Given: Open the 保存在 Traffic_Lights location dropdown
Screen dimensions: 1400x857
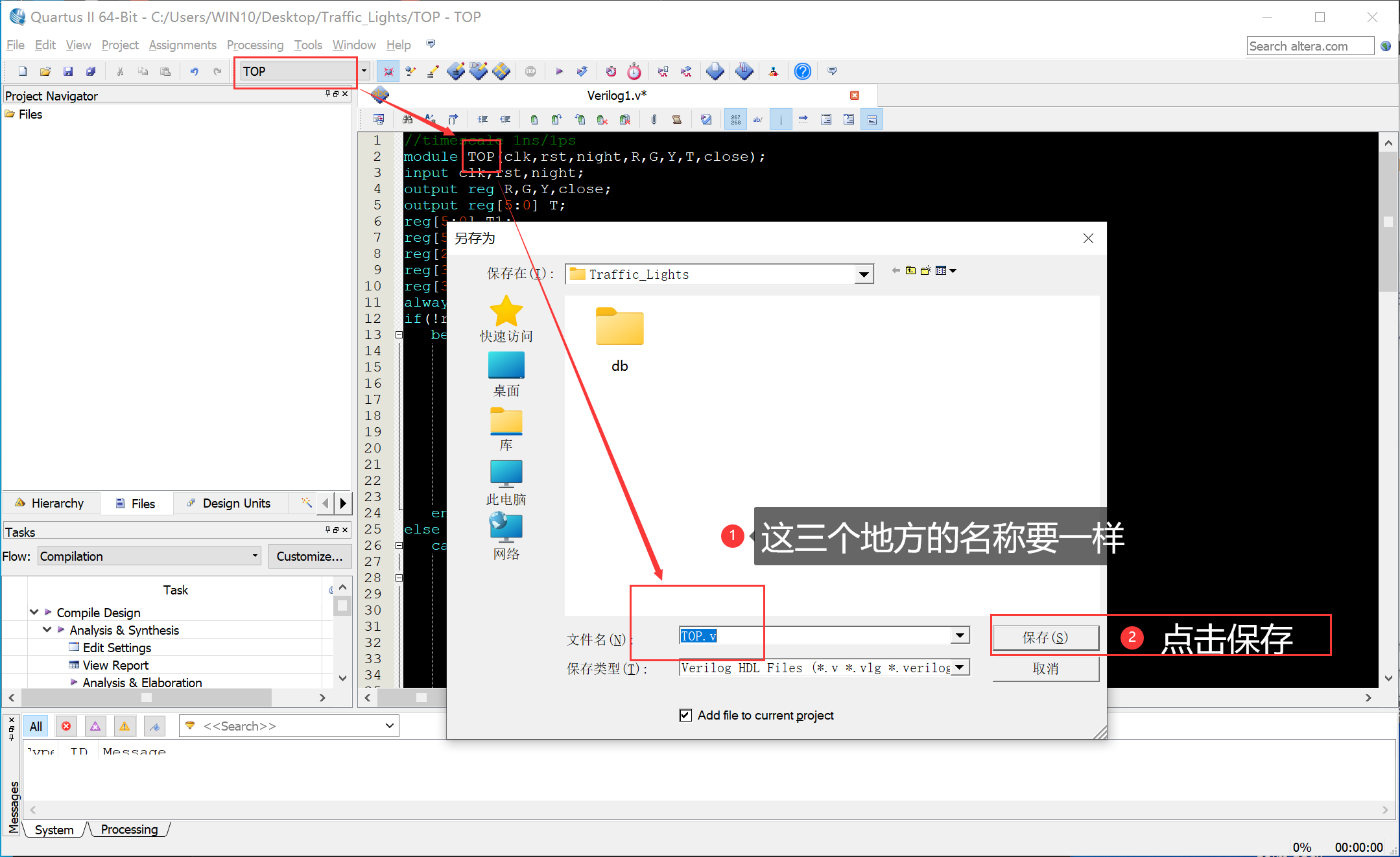Looking at the screenshot, I should (863, 274).
